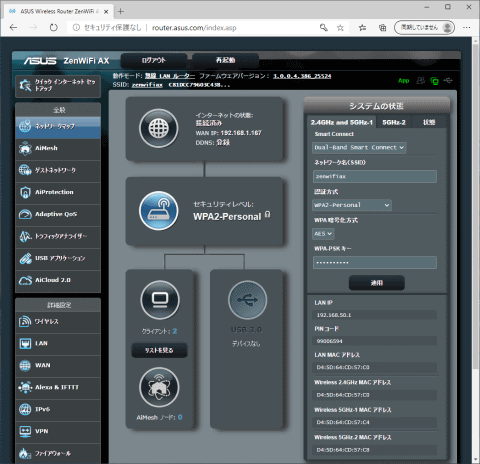Click the password key icon in address bar
The width and height of the screenshot is (480, 464).
[x=323, y=28]
